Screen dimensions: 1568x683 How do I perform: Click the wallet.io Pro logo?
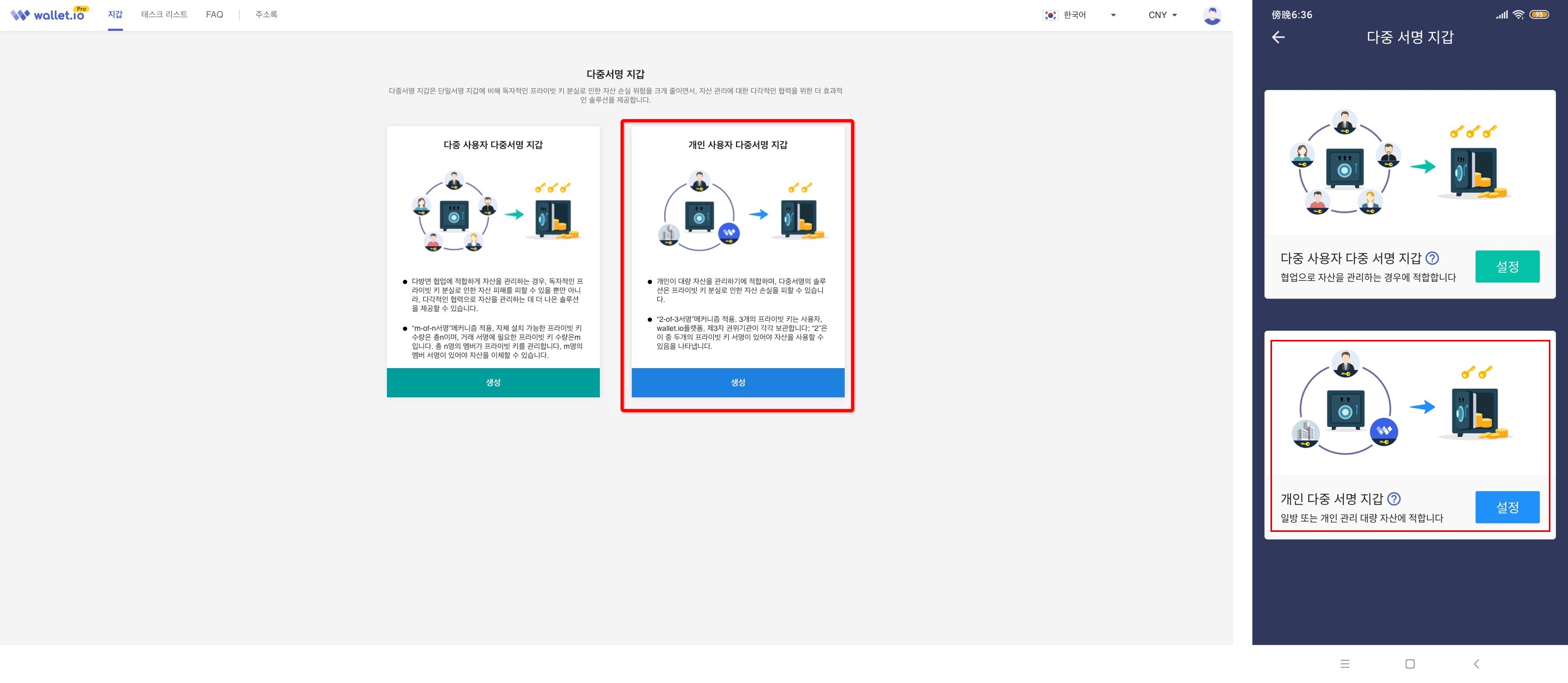pyautogui.click(x=49, y=14)
